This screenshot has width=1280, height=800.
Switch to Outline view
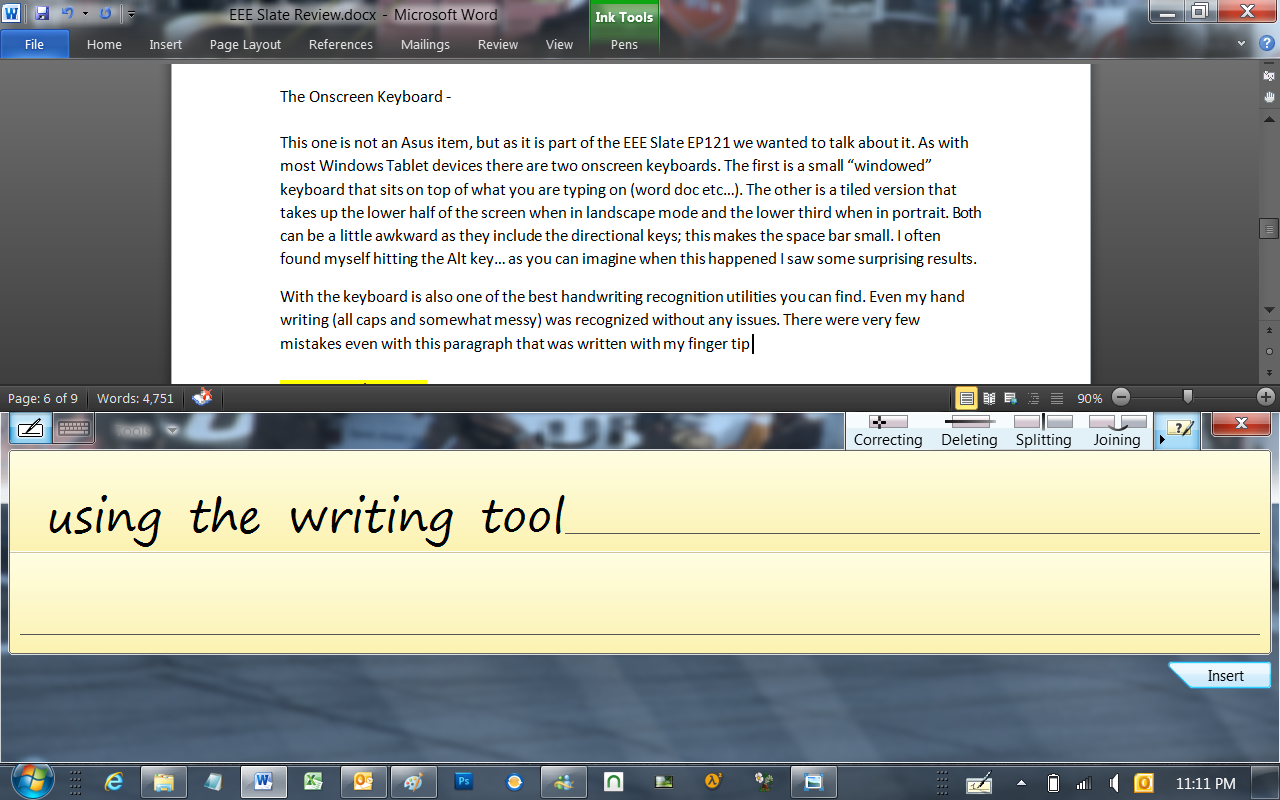click(1034, 398)
